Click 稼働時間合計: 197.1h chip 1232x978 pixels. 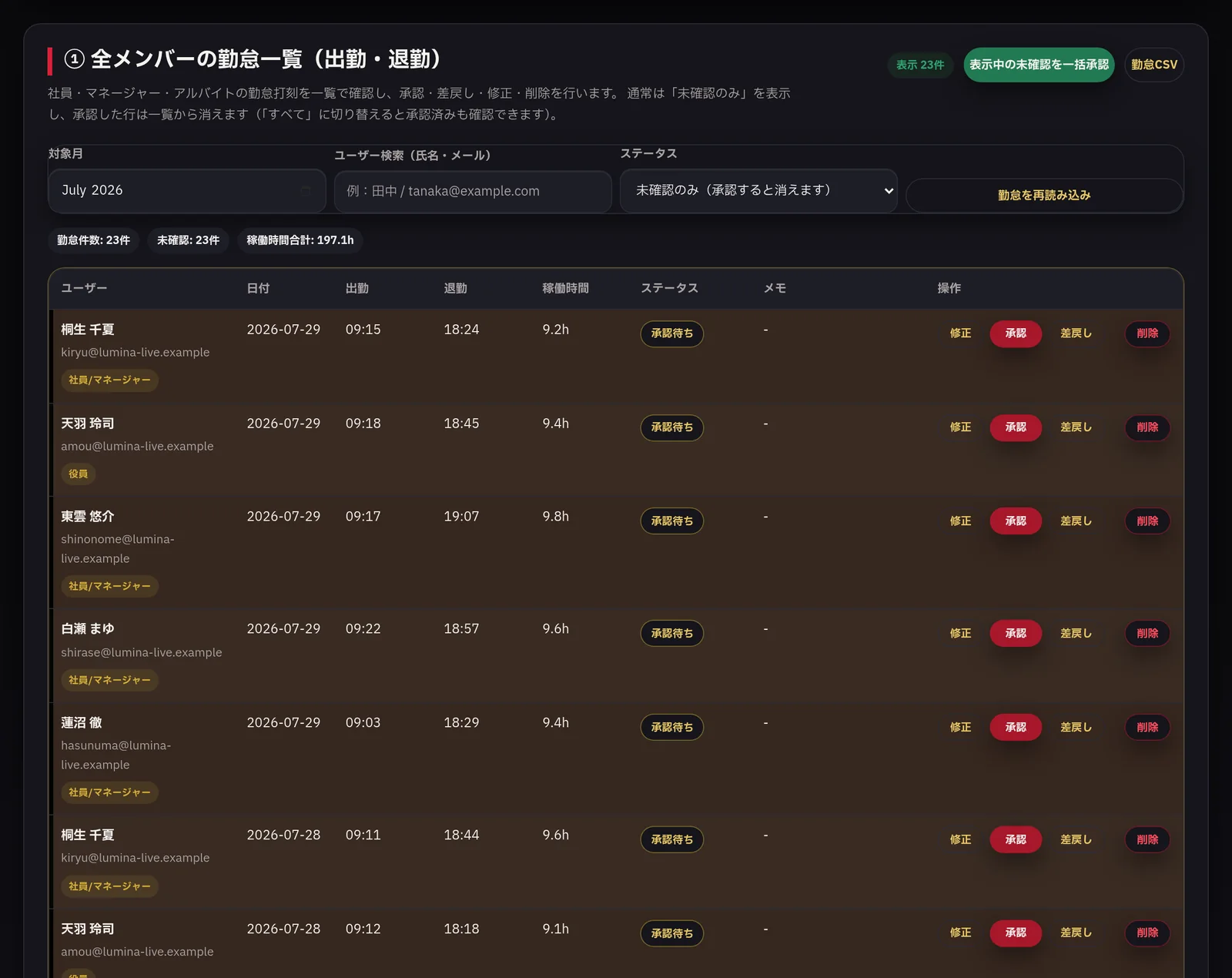(x=300, y=240)
